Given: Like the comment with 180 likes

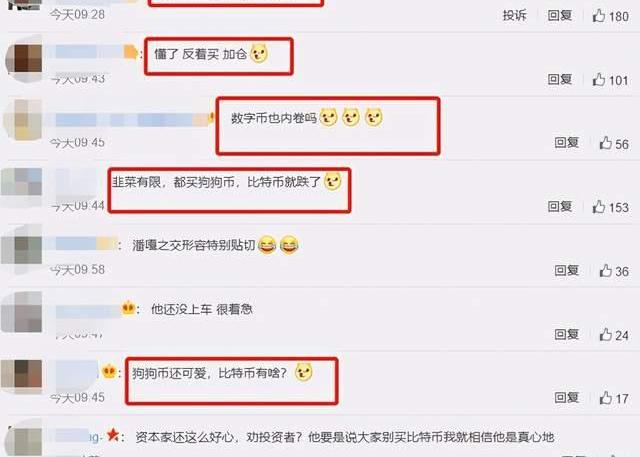Looking at the screenshot, I should pos(610,16).
